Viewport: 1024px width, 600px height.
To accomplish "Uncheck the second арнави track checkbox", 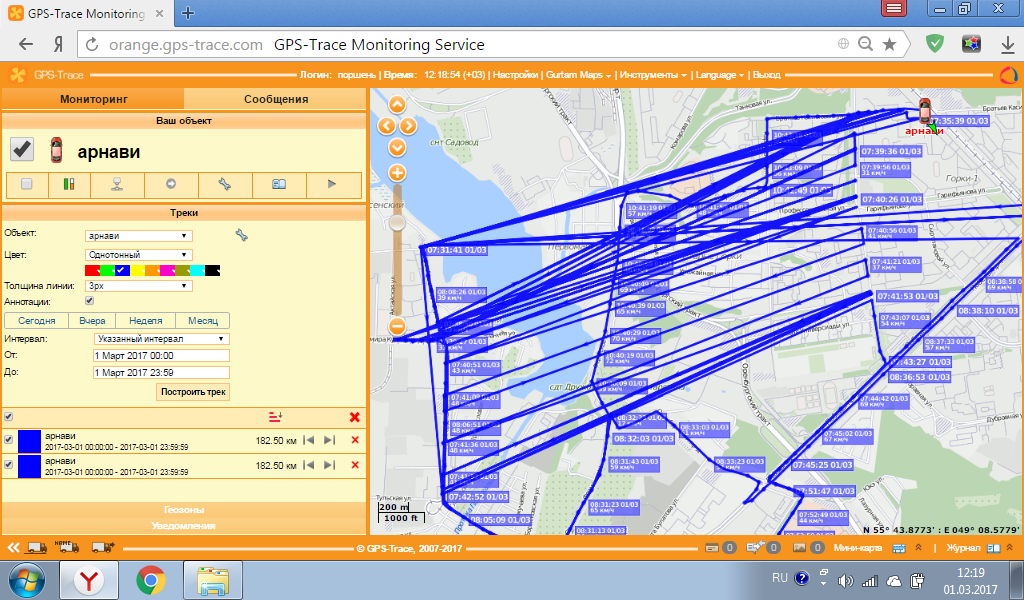I will pos(9,465).
